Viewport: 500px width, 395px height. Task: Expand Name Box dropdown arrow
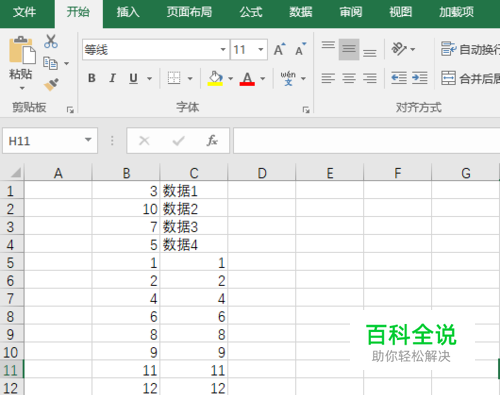[x=88, y=140]
